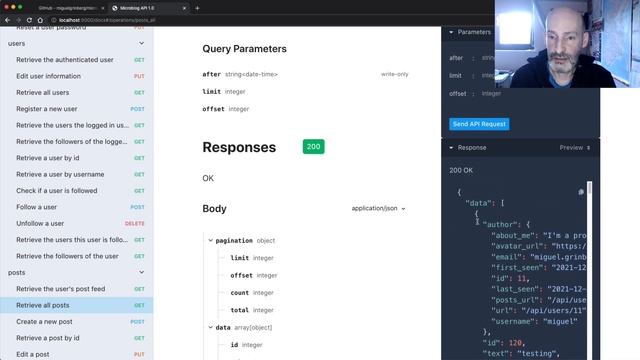640x360 pixels.
Task: Select Retrieve all posts endpoint
Action: 77,305
